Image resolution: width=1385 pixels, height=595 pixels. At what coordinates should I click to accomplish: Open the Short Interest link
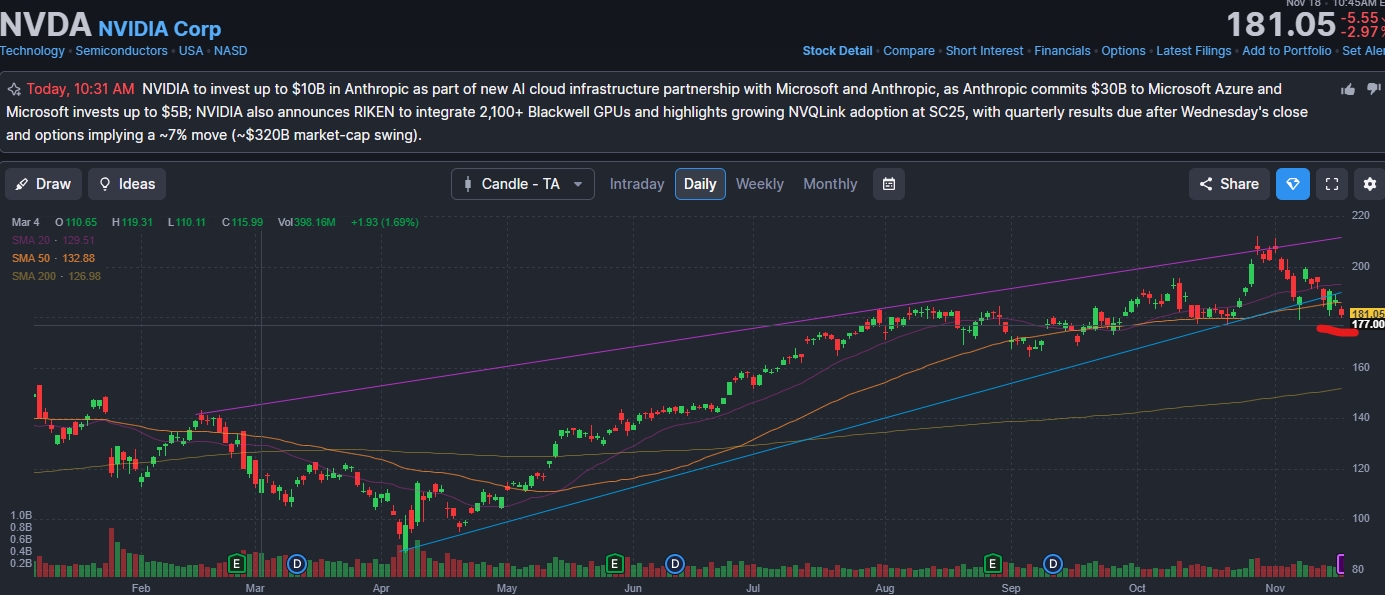pos(984,51)
